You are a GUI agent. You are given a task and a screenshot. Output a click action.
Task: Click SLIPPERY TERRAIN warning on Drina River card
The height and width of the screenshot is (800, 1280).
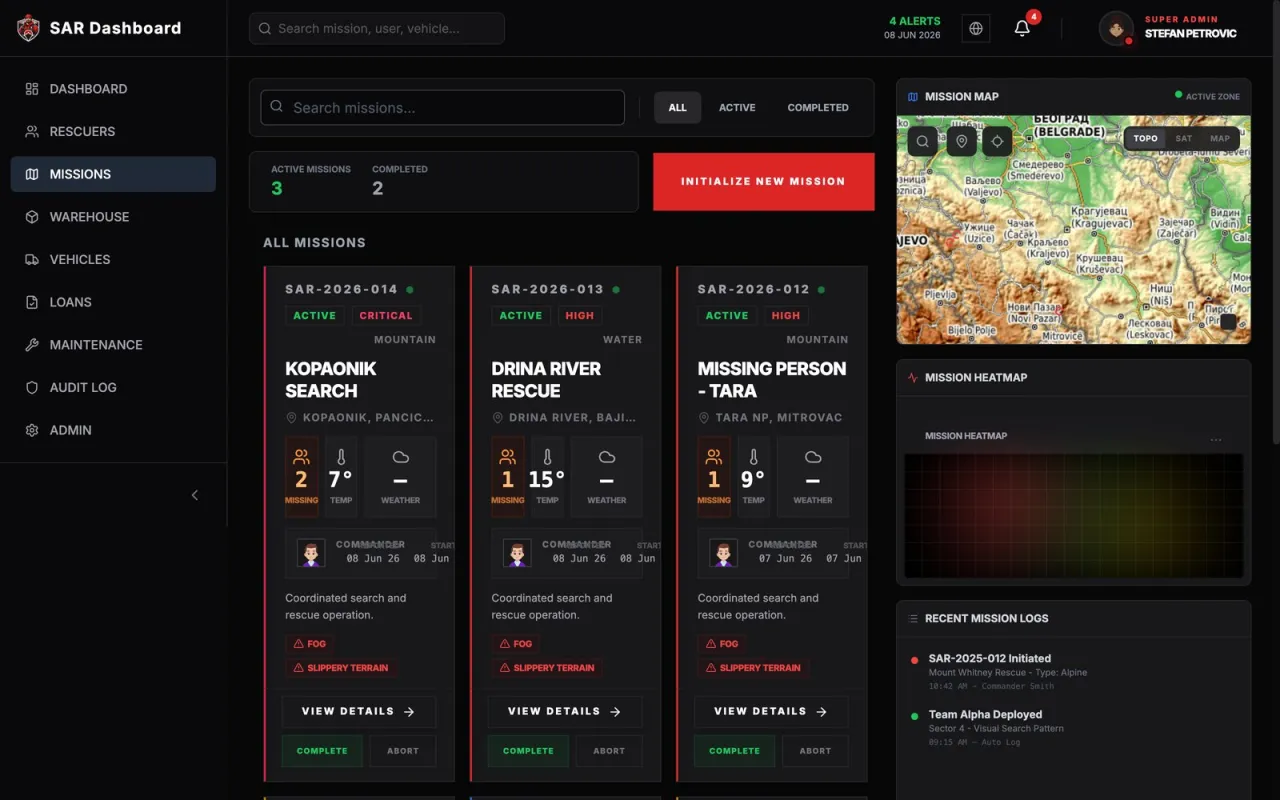(x=545, y=668)
